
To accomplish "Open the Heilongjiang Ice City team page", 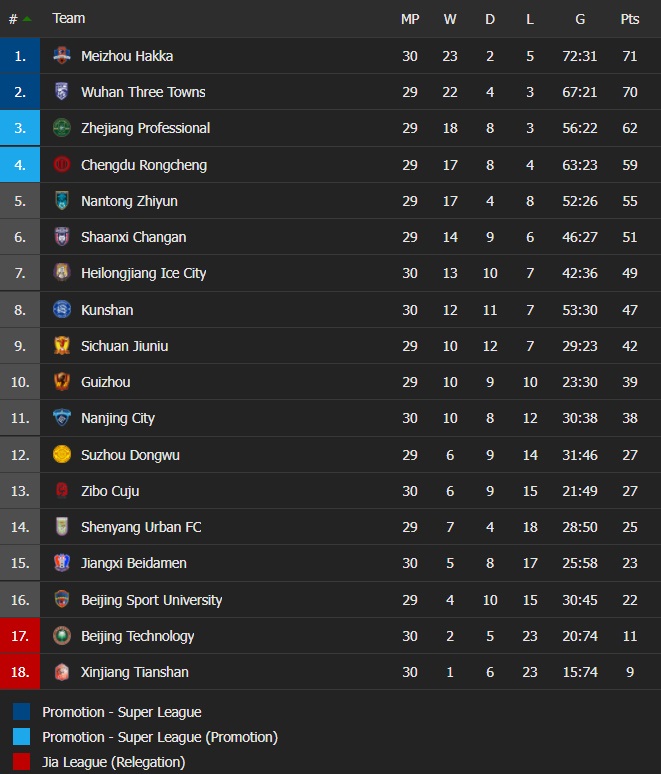I will pos(143,273).
